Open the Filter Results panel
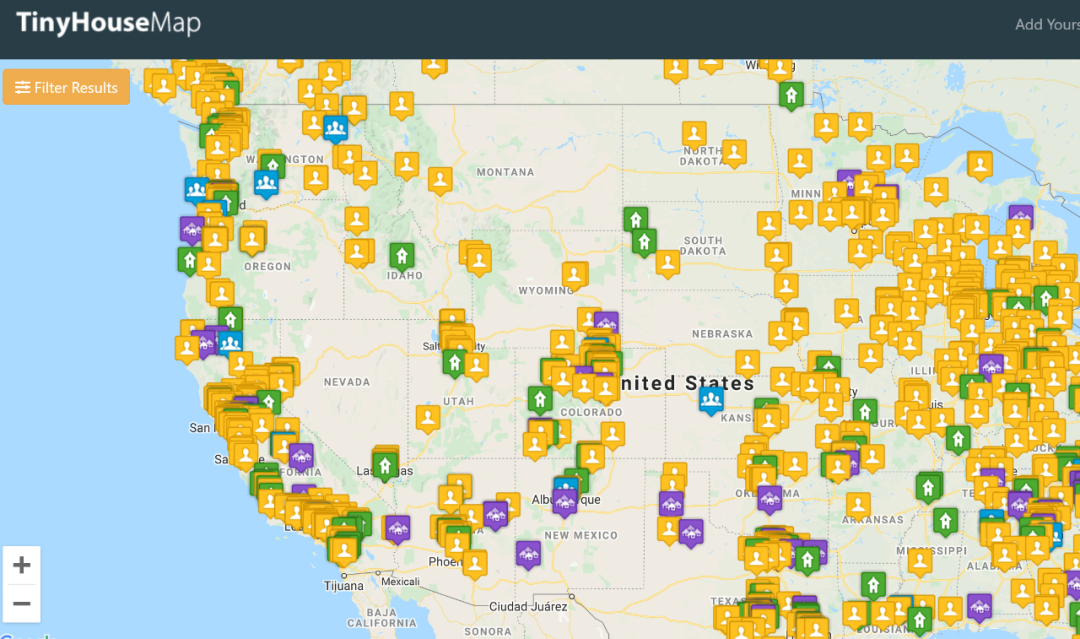The image size is (1080, 639). [66, 87]
